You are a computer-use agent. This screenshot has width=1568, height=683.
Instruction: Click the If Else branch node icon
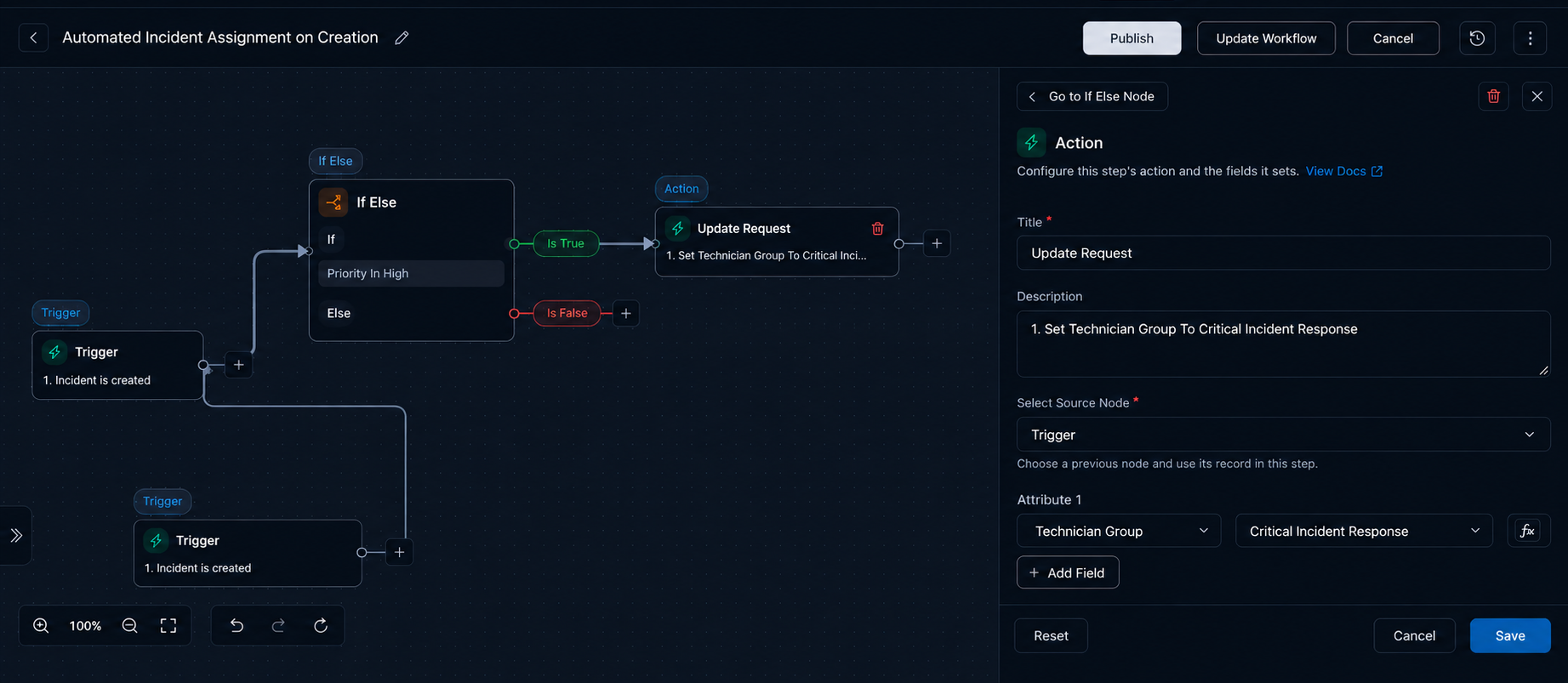334,202
